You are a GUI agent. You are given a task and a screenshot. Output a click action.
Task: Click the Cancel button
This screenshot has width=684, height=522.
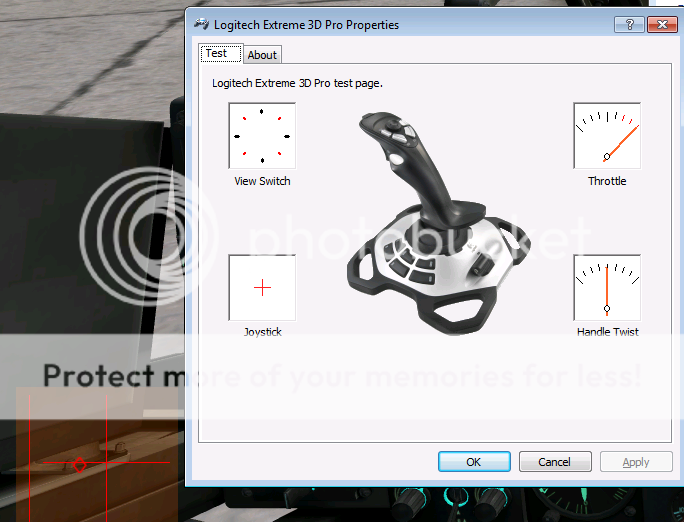(x=555, y=461)
